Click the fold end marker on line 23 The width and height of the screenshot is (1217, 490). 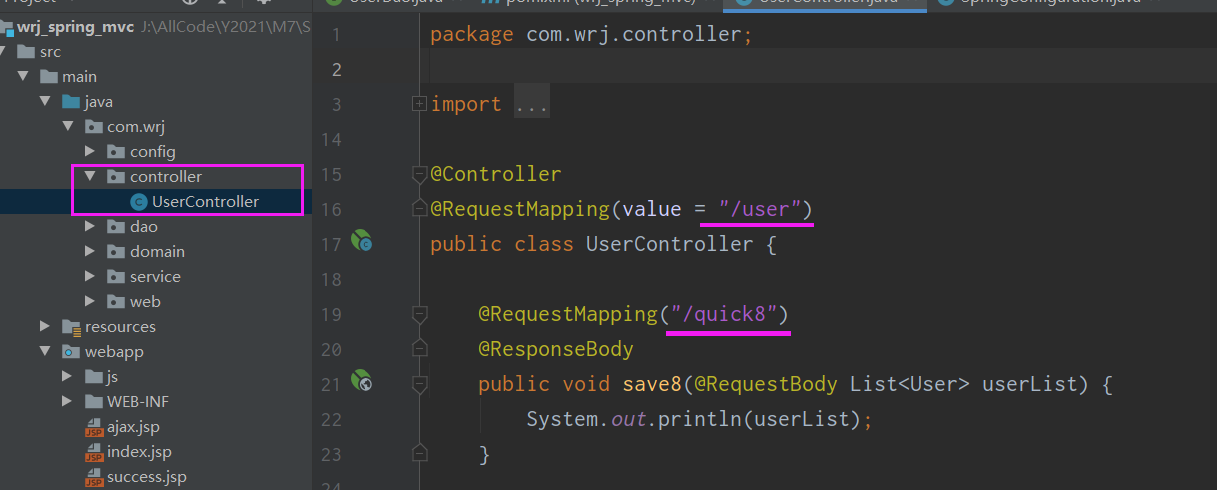tap(419, 454)
